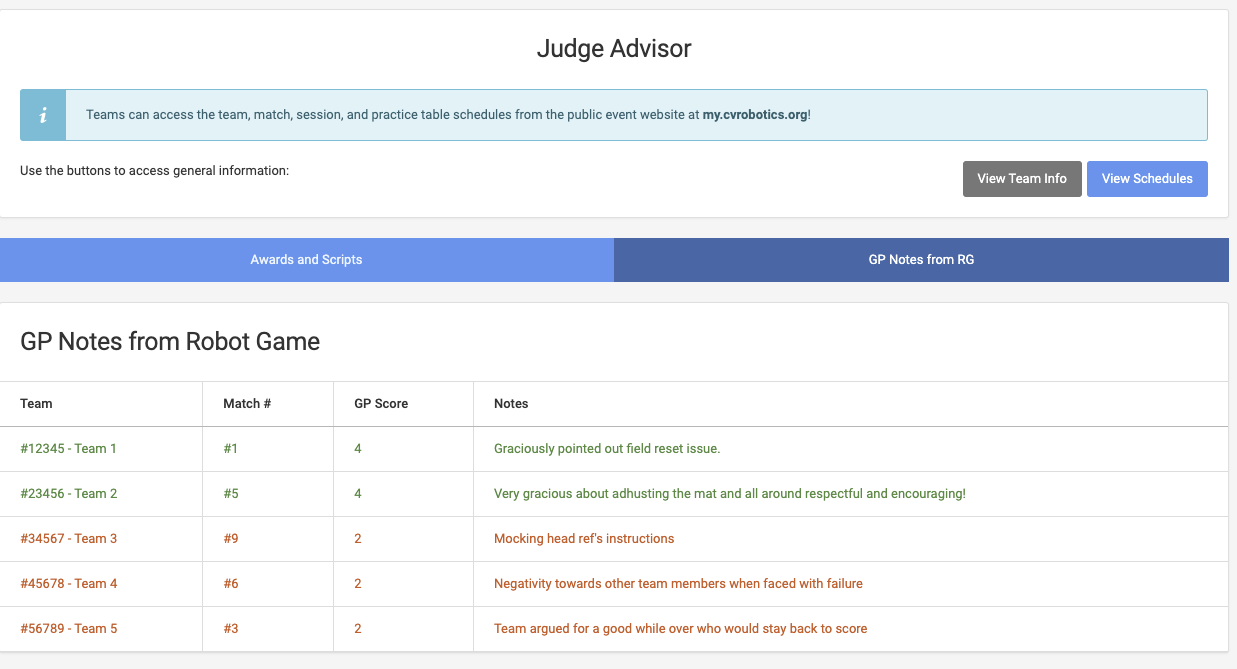Click the info icon in the blue banner
This screenshot has height=669, width=1237.
[43, 115]
